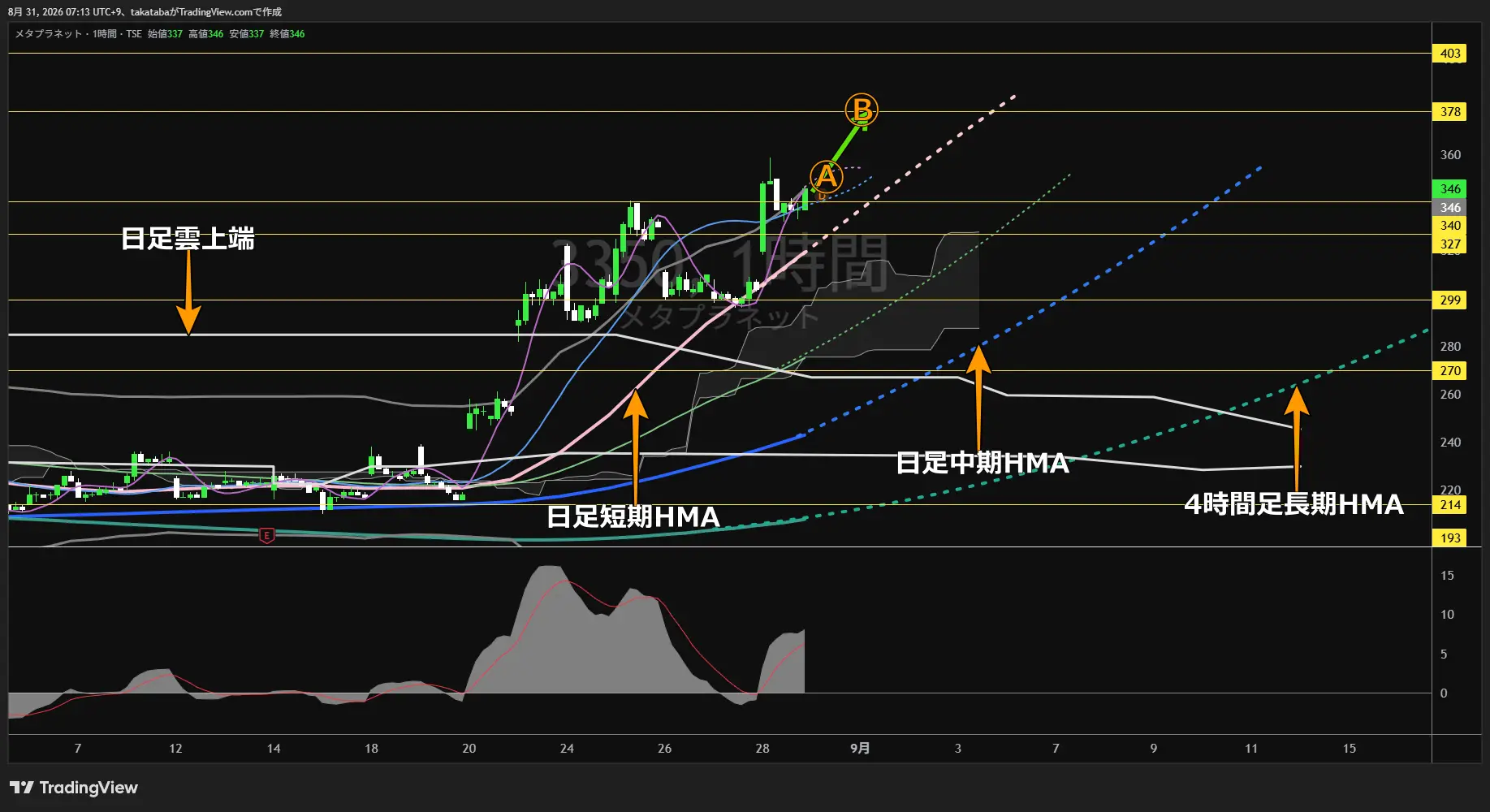Click the 193 yellow price label
Screen dimensions: 1490x812
click(1449, 538)
